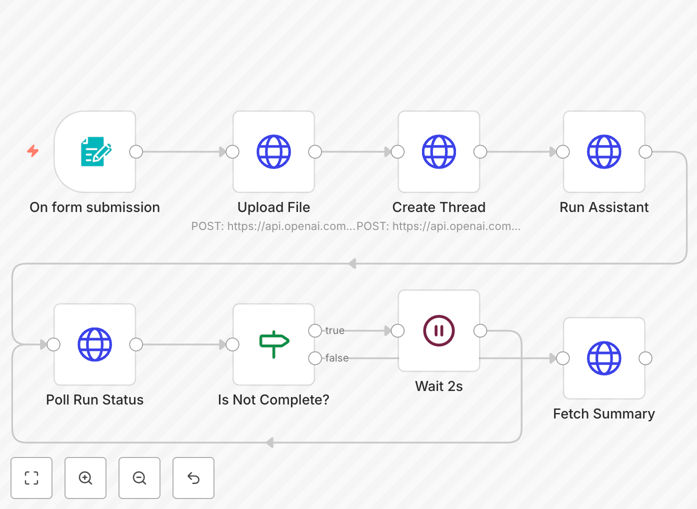Click the "Fetch Summary" node label

pyautogui.click(x=604, y=413)
